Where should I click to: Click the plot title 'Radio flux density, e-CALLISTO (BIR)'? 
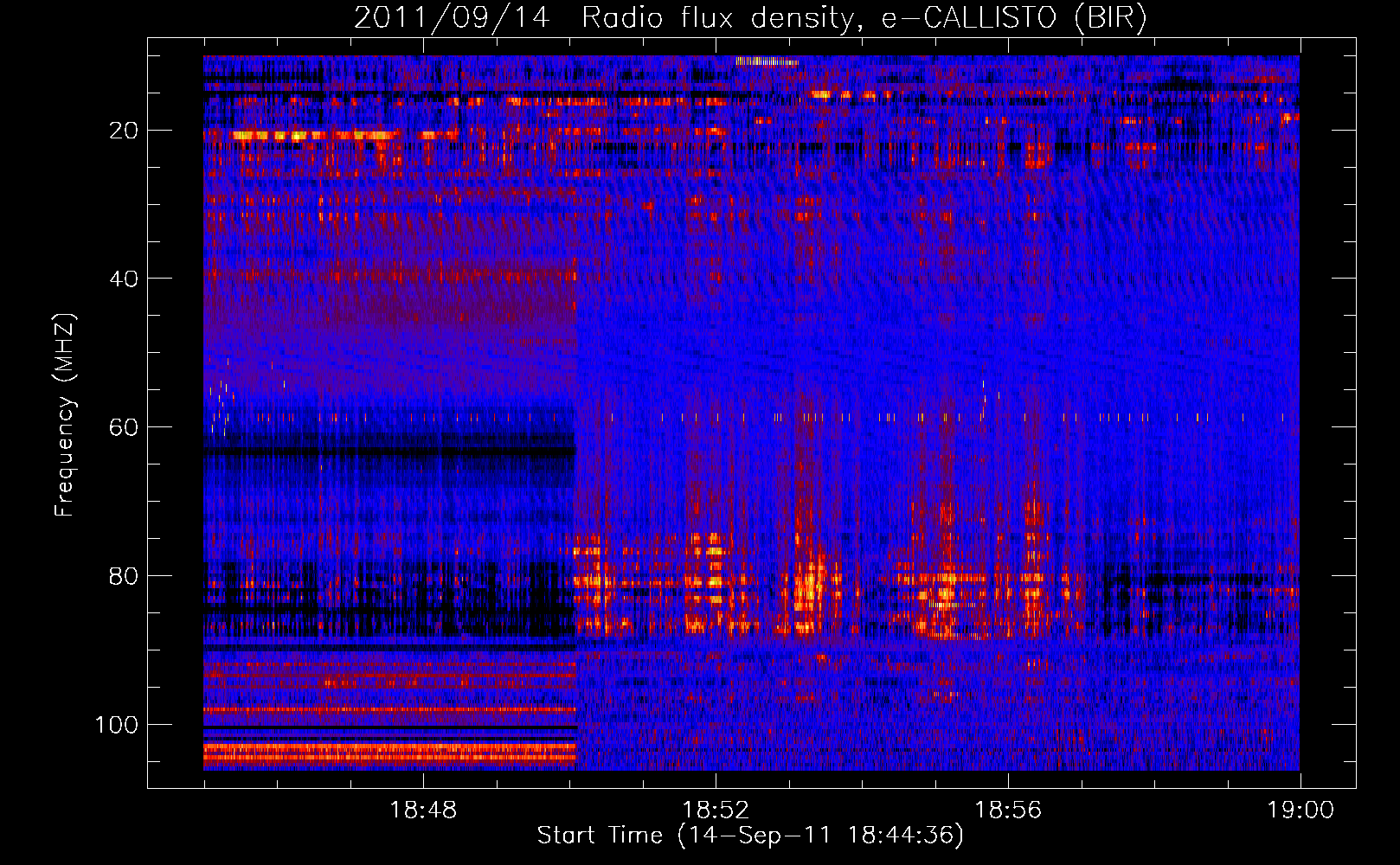click(x=864, y=18)
